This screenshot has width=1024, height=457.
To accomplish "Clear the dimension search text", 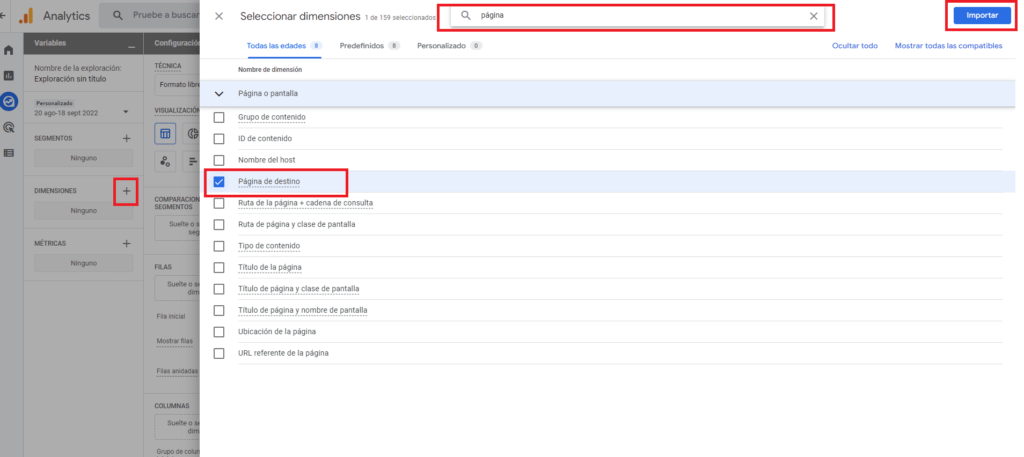I will 814,16.
